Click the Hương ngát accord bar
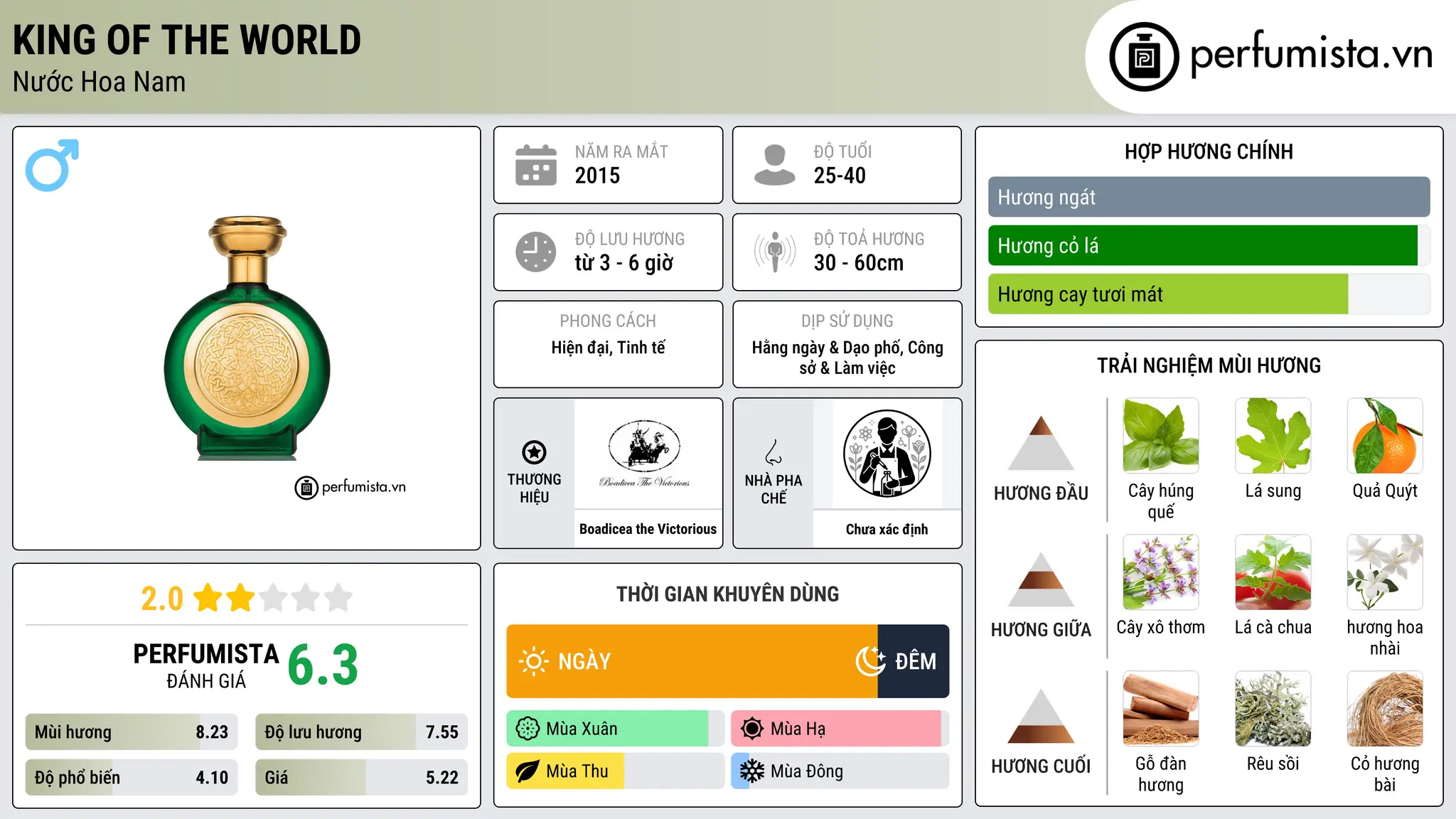The width and height of the screenshot is (1456, 819). [x=1209, y=197]
